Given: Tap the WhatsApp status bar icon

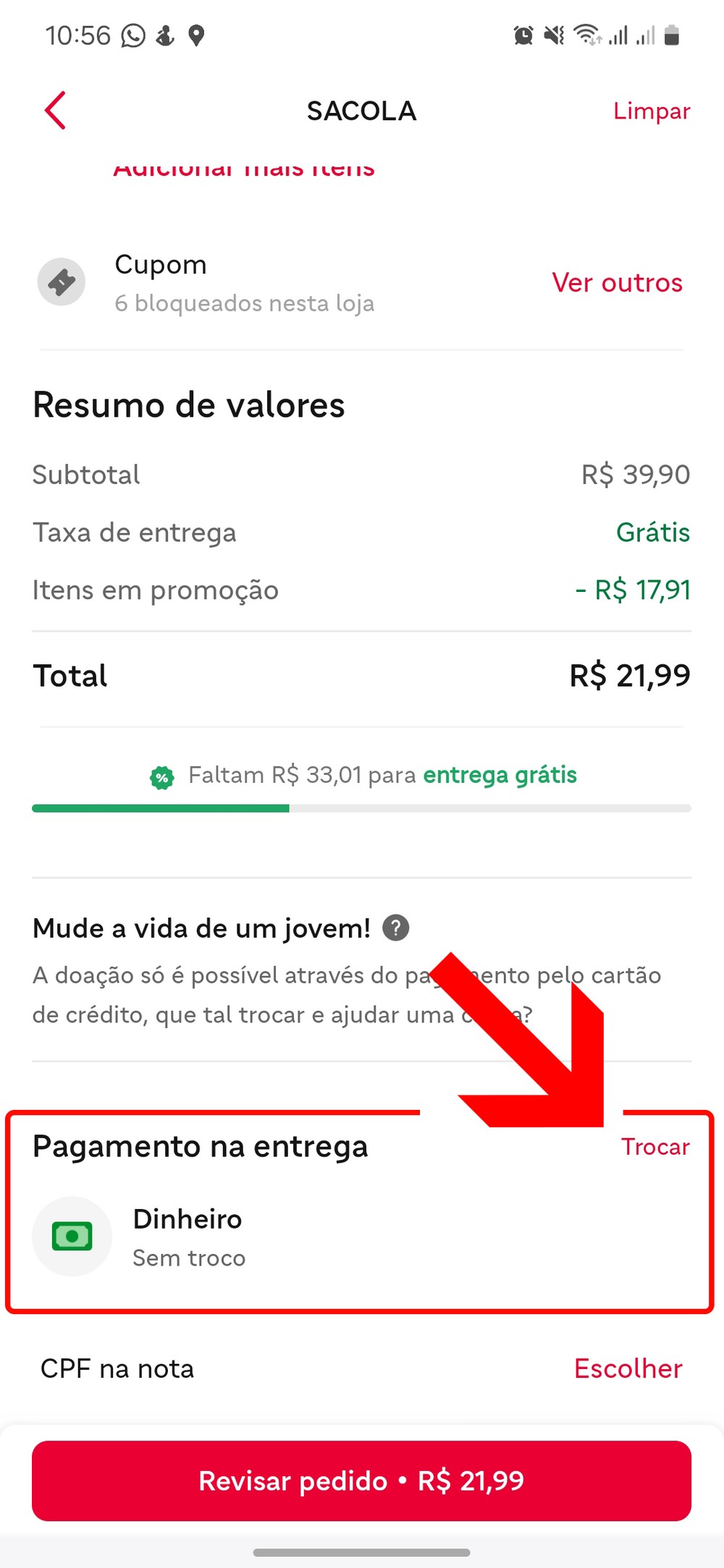Looking at the screenshot, I should coord(133,35).
